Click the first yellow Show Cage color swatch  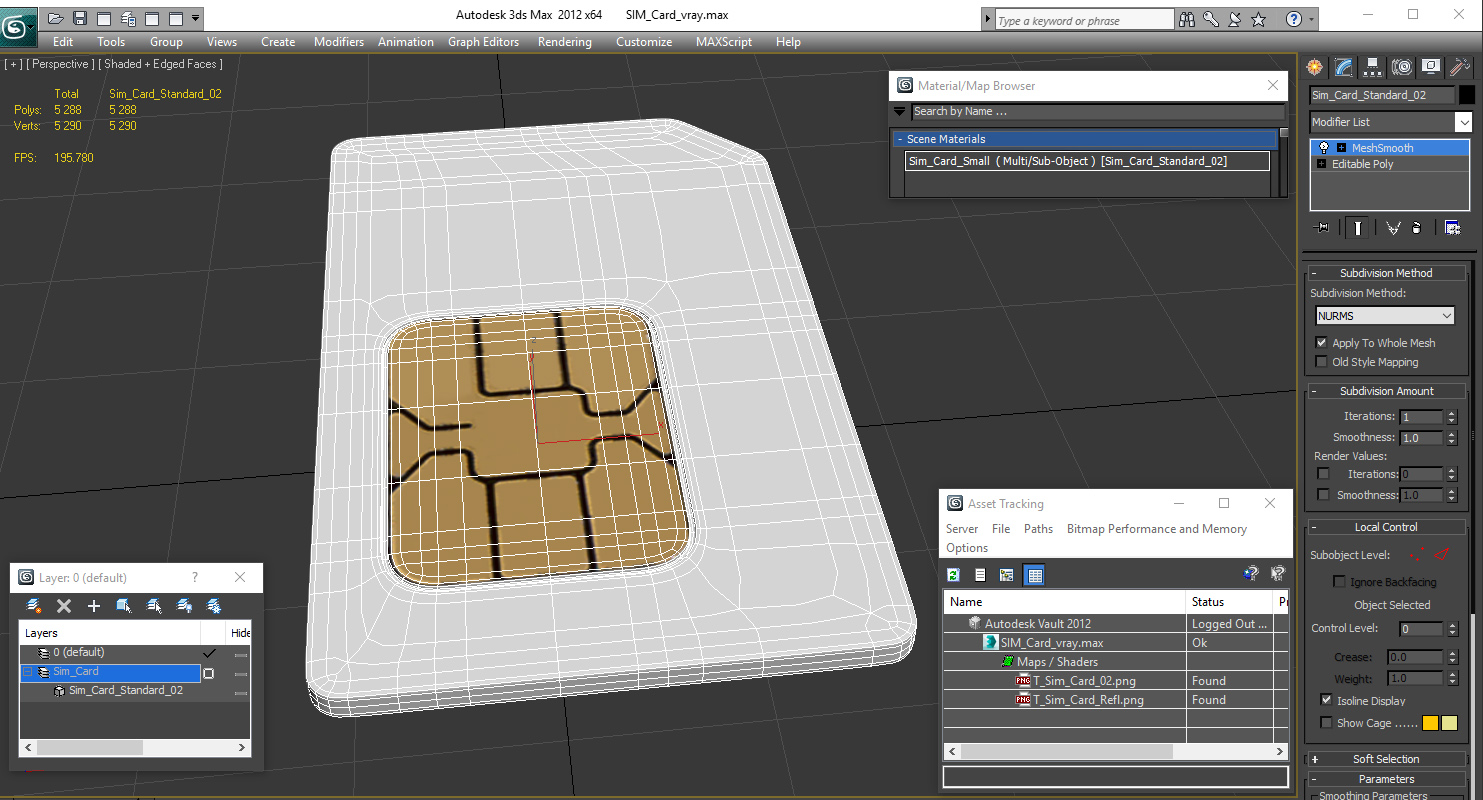coord(1430,723)
